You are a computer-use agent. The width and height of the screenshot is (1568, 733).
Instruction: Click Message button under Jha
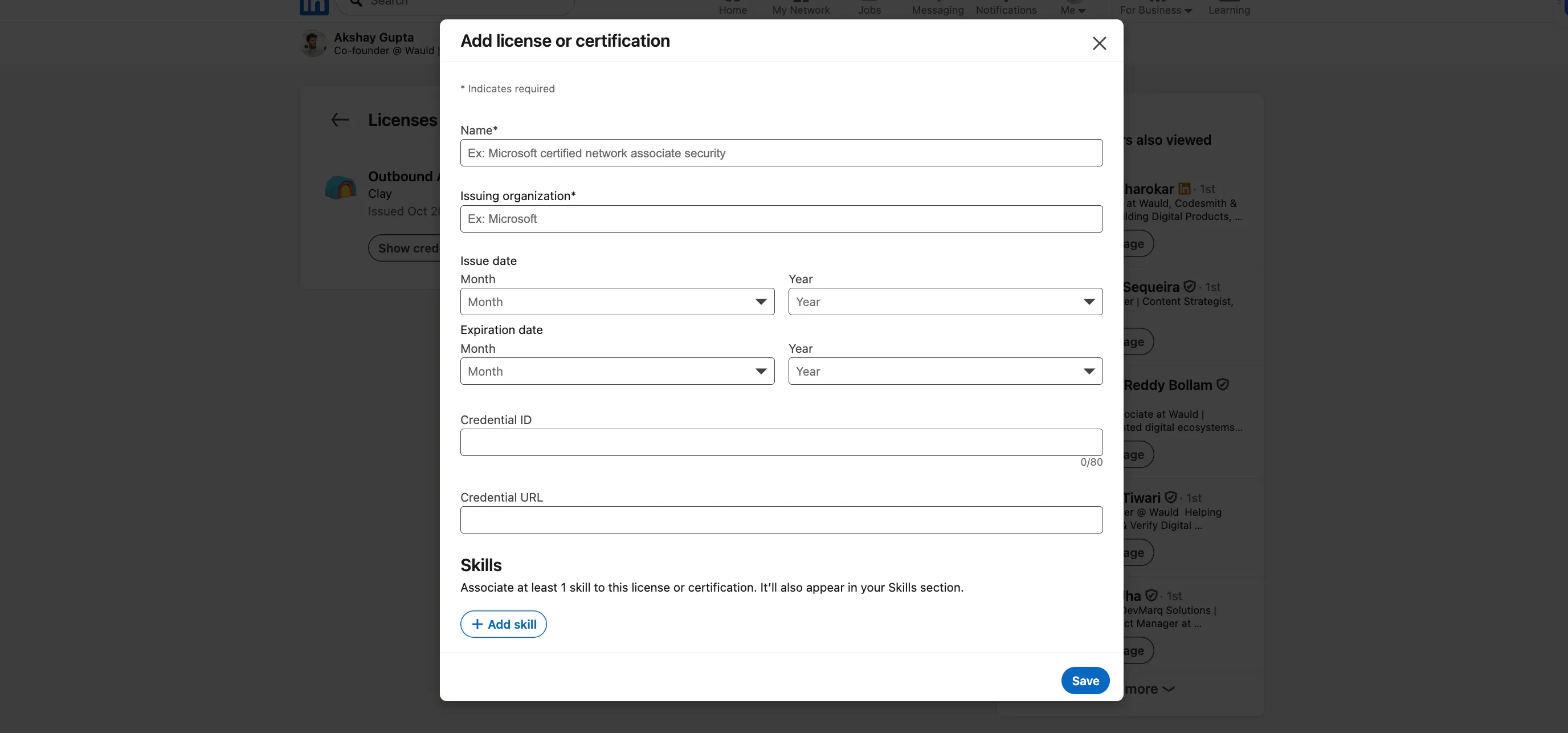pyautogui.click(x=1138, y=650)
